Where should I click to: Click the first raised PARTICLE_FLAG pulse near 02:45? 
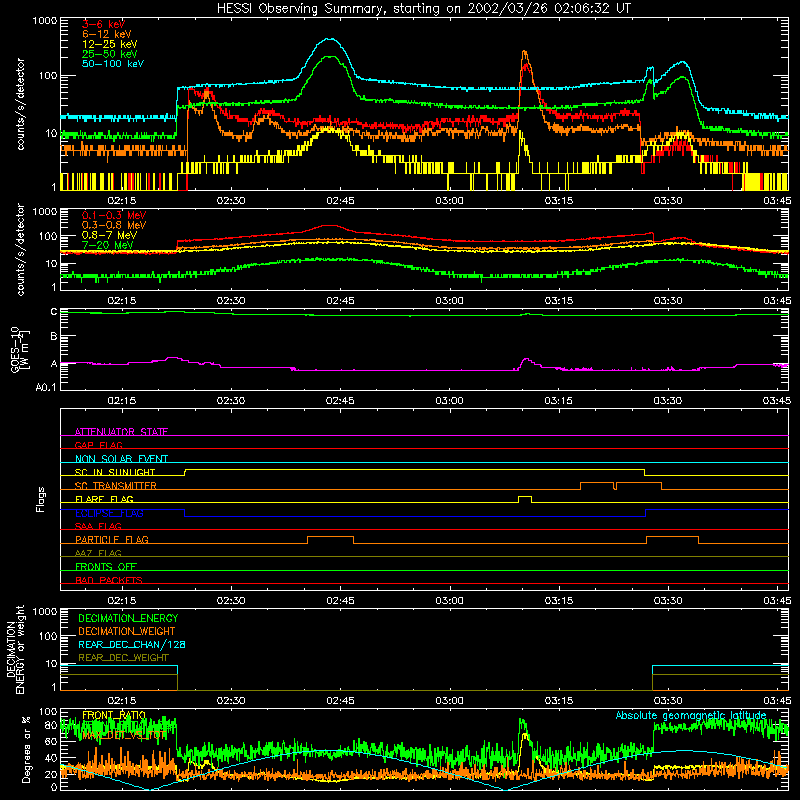pos(330,539)
